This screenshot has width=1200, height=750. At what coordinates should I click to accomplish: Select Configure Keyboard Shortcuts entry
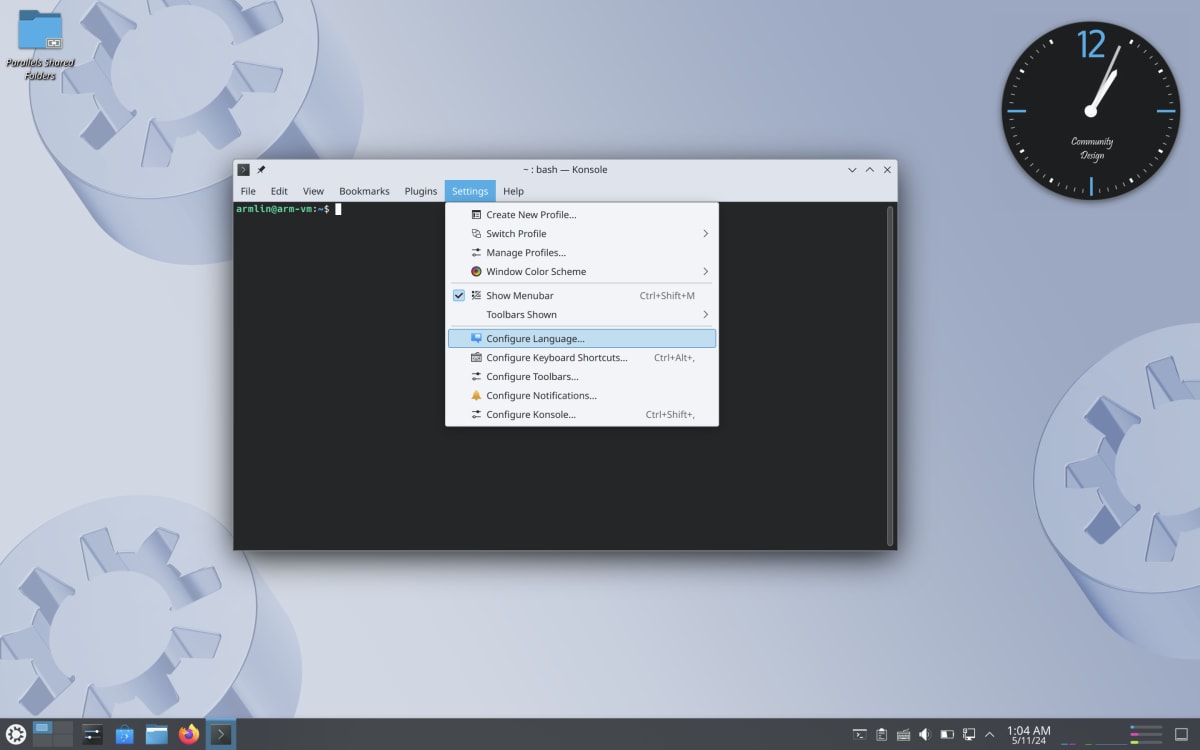coord(582,358)
